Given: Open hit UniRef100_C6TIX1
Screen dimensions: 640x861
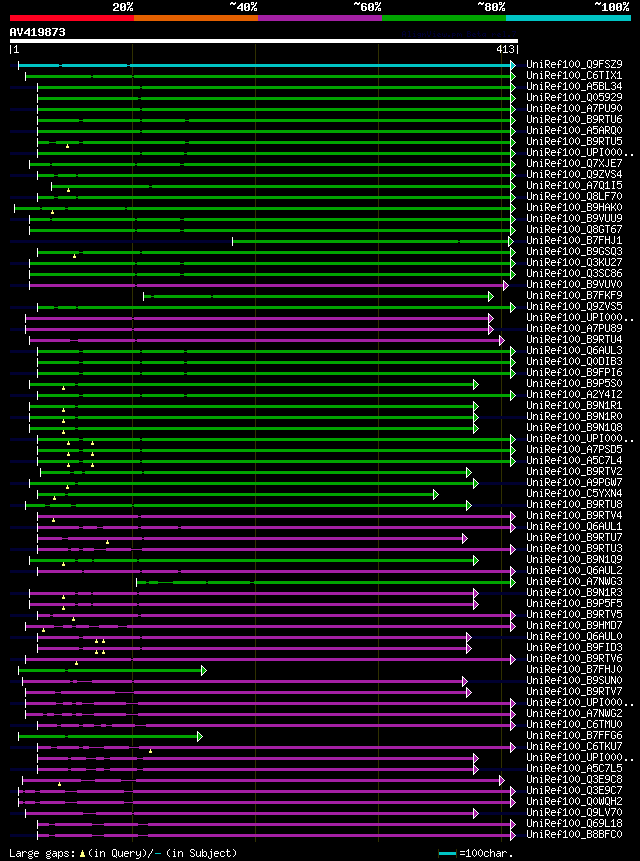Looking at the screenshot, I should [574, 76].
